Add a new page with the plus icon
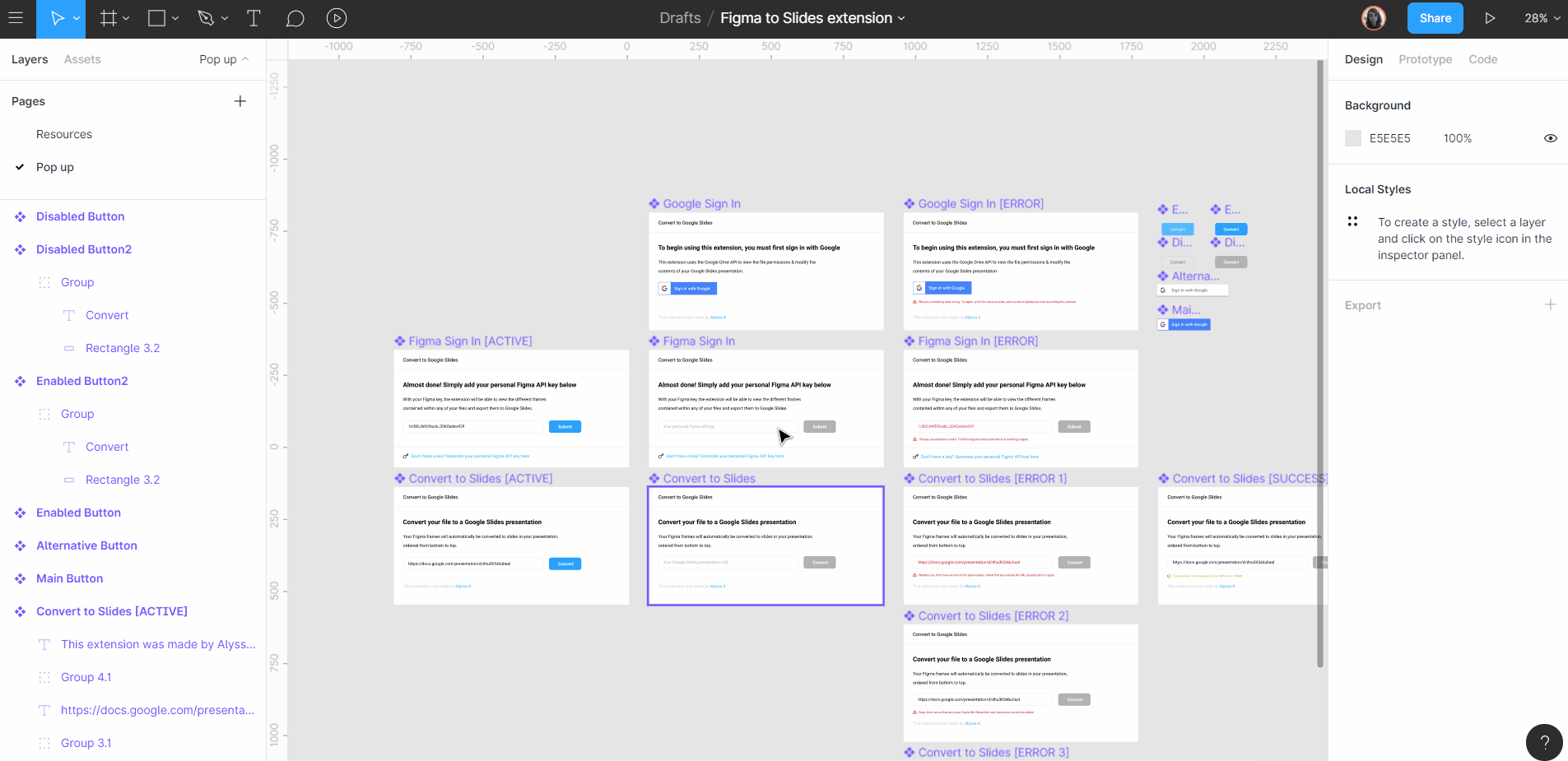Viewport: 1568px width, 761px height. [x=240, y=101]
